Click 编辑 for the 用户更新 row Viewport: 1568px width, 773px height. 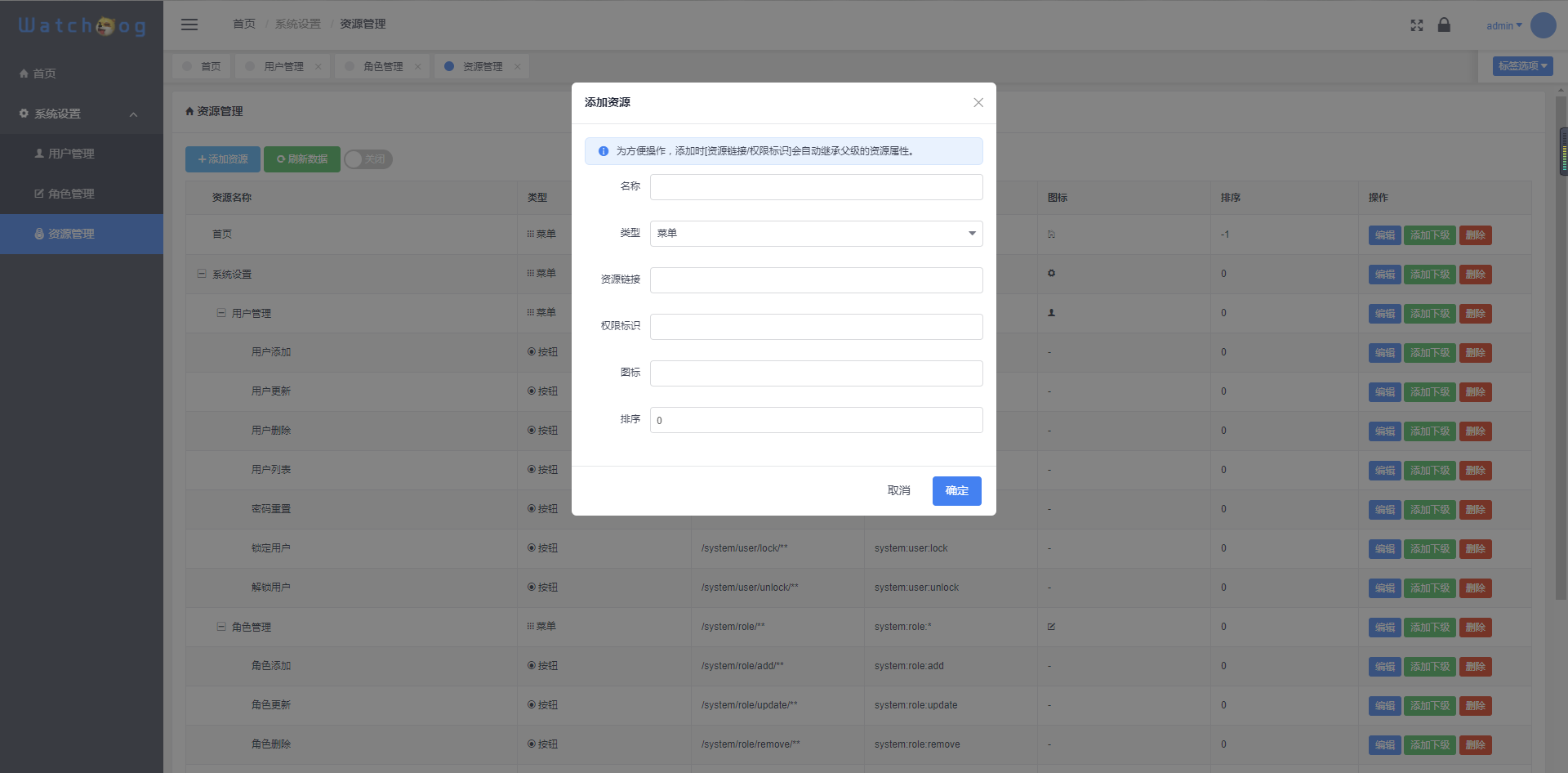[1385, 392]
